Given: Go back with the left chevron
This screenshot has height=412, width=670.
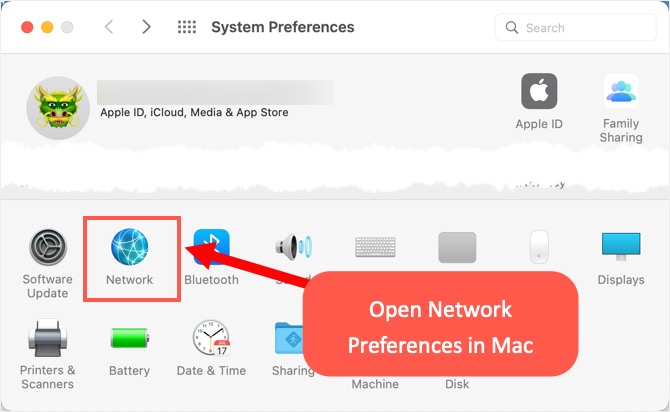Looking at the screenshot, I should click(x=109, y=27).
